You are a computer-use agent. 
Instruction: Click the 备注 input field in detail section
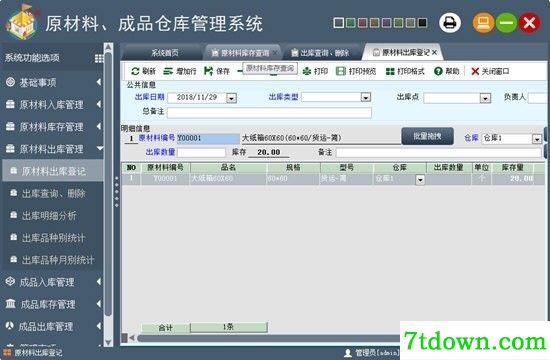[439, 152]
